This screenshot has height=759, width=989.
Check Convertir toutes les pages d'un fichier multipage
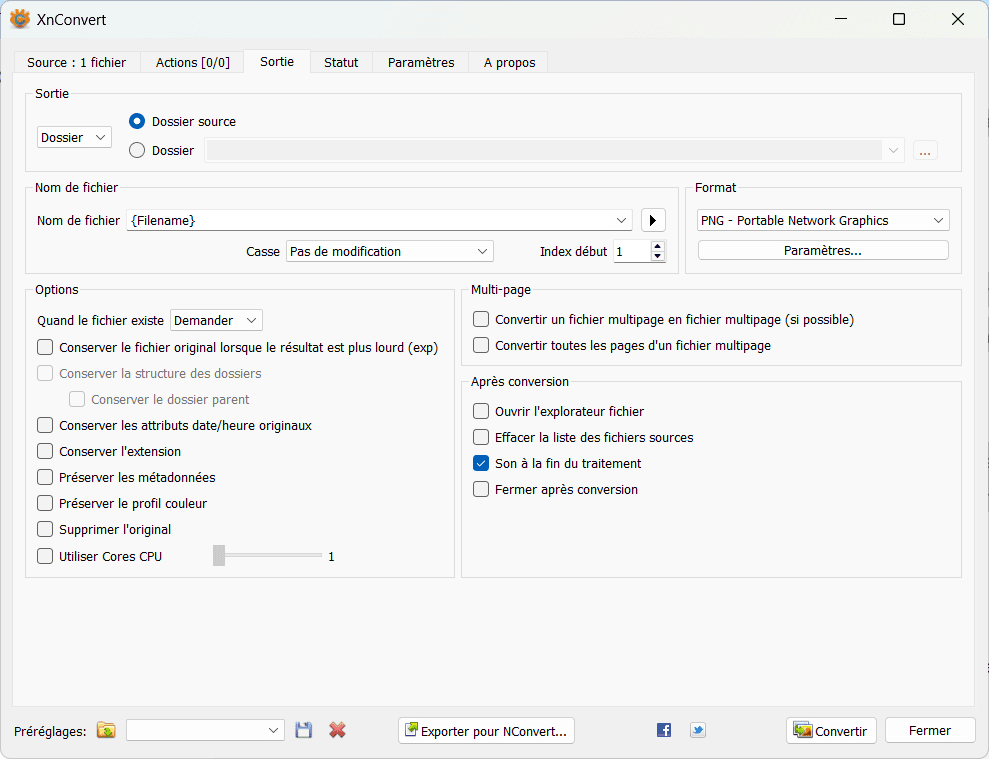coord(481,345)
